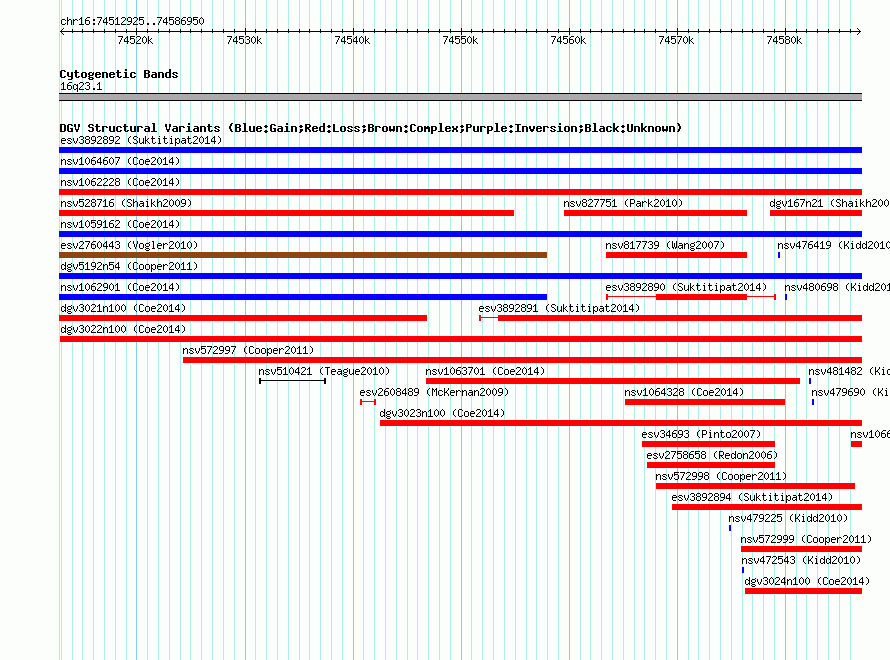Image resolution: width=890 pixels, height=660 pixels.
Task: Open esv3892890 (Suktitipat2014) variant label
Action: coord(686,287)
